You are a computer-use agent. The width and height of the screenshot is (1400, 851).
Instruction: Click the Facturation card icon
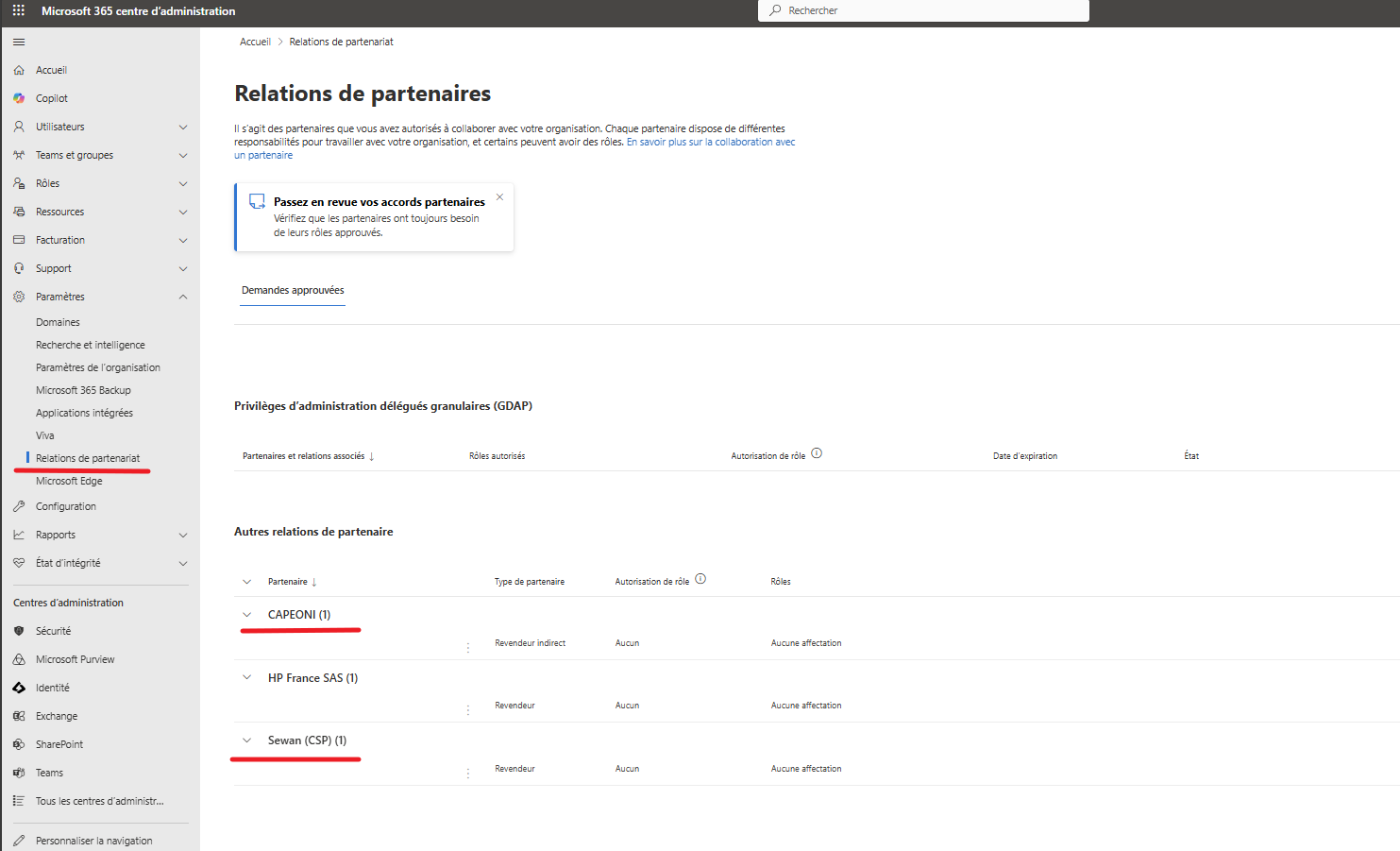click(19, 240)
